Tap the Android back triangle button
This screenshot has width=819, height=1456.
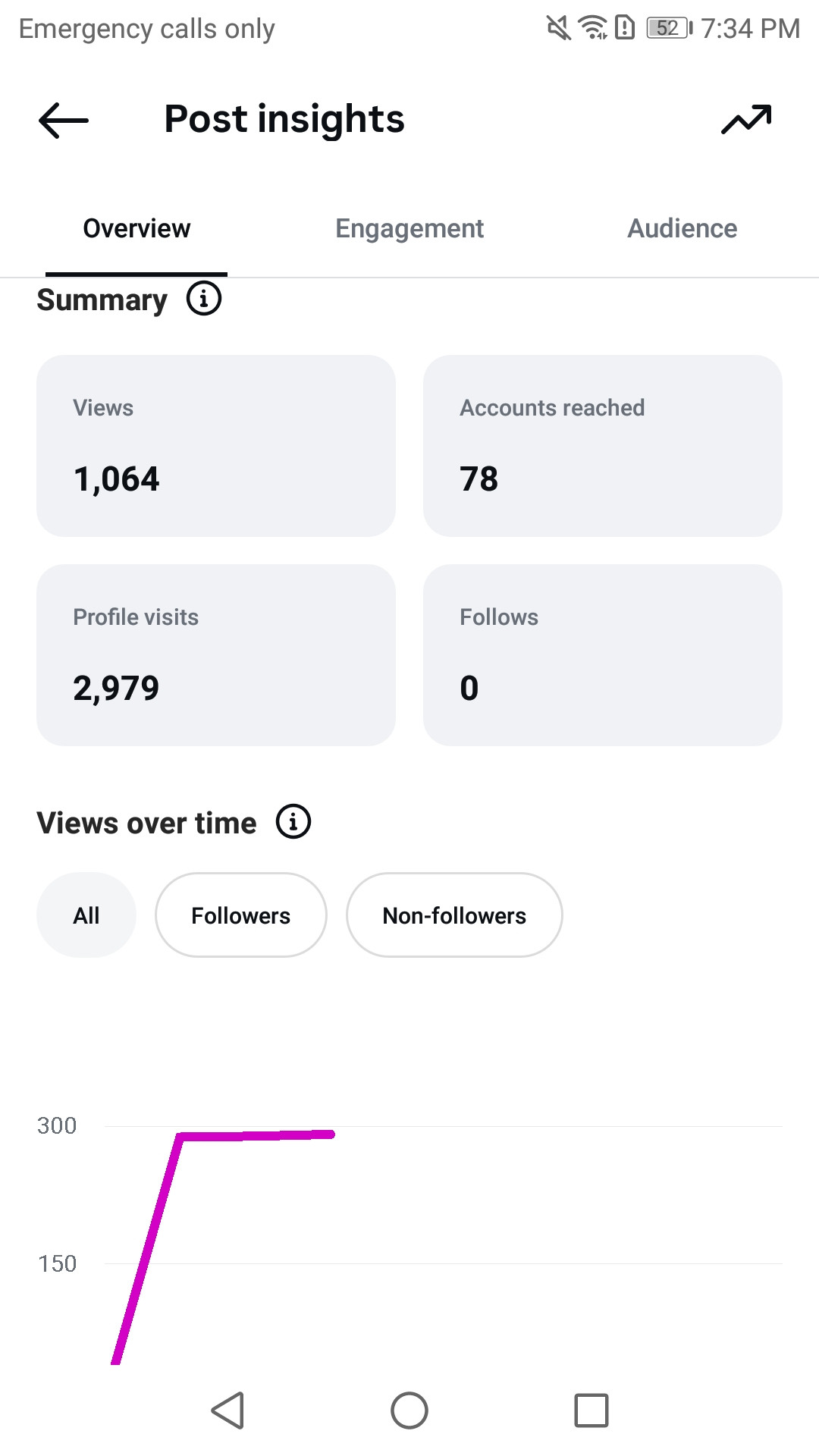(x=227, y=1410)
